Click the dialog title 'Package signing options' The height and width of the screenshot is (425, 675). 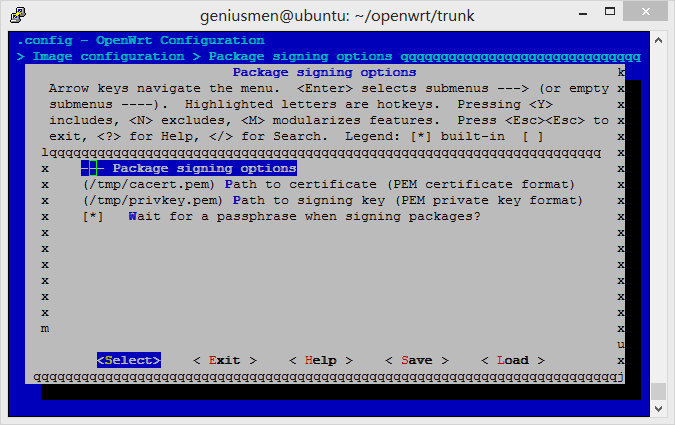tap(325, 72)
